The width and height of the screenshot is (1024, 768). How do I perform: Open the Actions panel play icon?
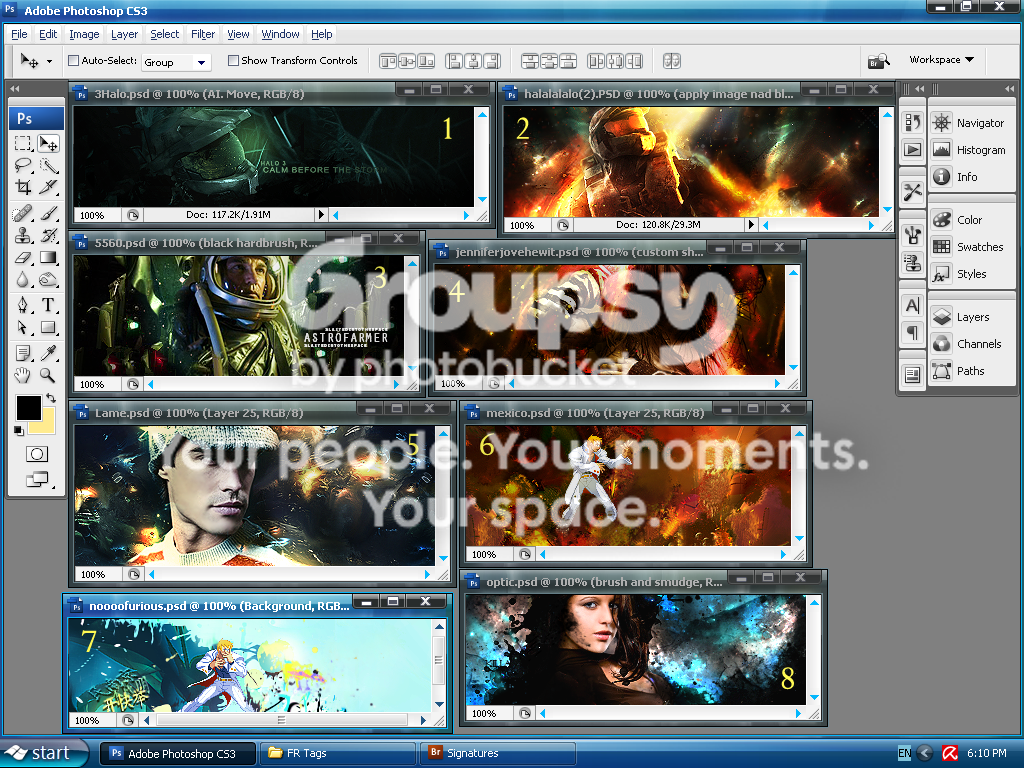(x=912, y=150)
